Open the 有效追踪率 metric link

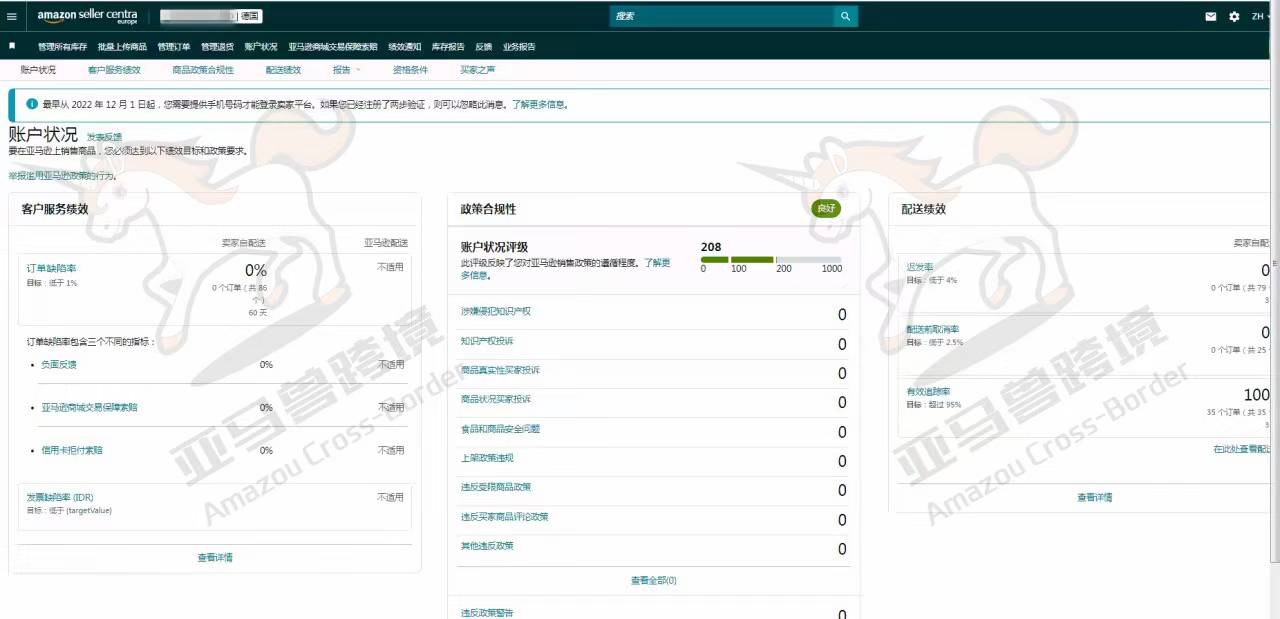coord(928,392)
